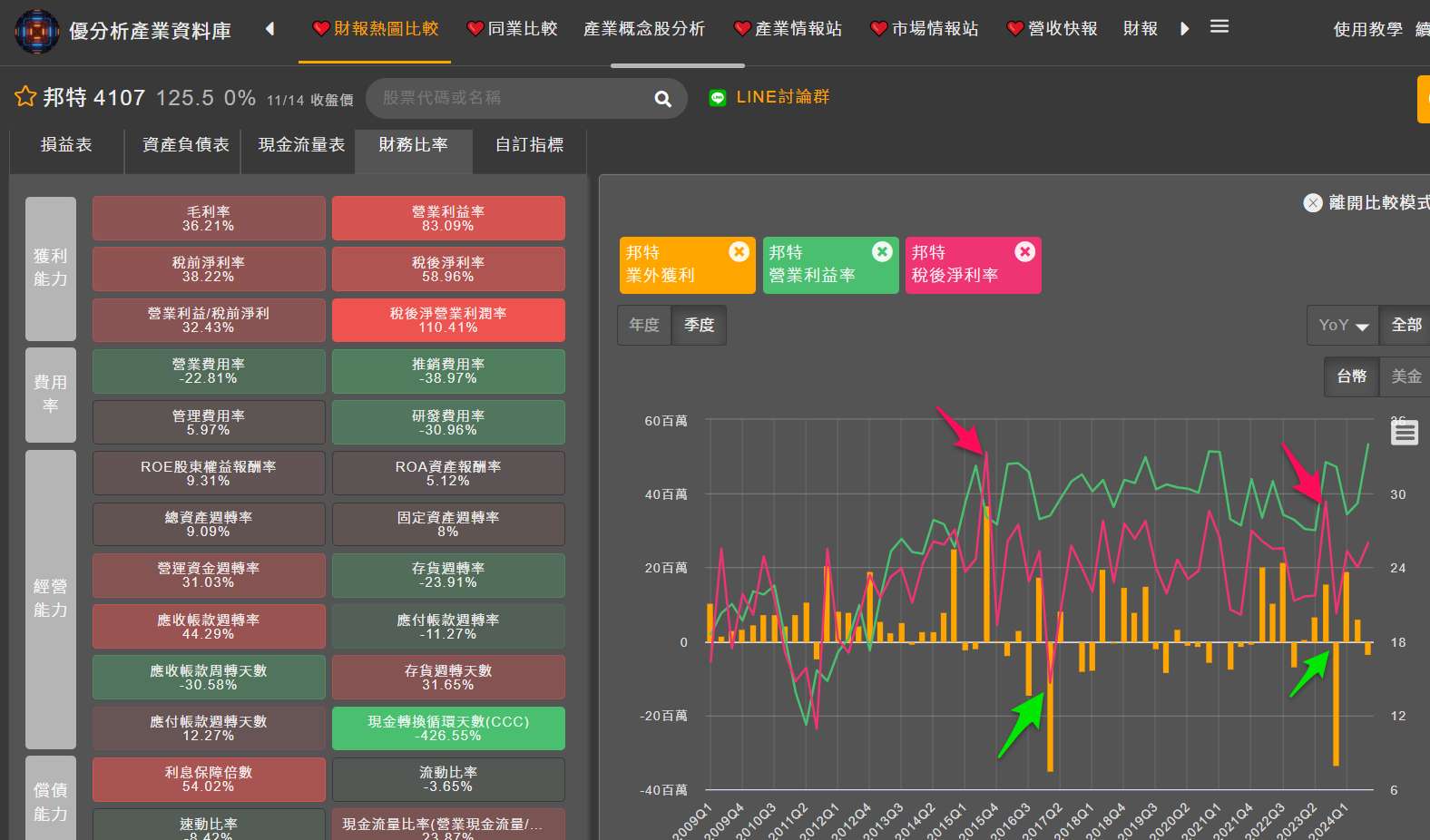Image resolution: width=1430 pixels, height=840 pixels.
Task: Open LINE討論群 link
Action: [783, 97]
